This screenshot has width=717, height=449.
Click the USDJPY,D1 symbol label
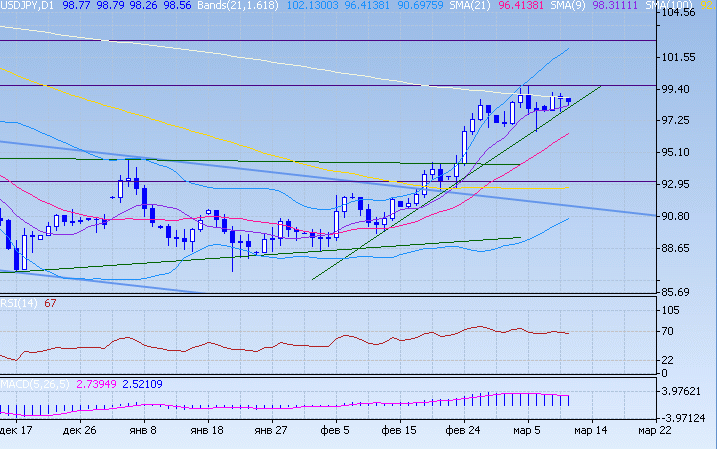28,5
